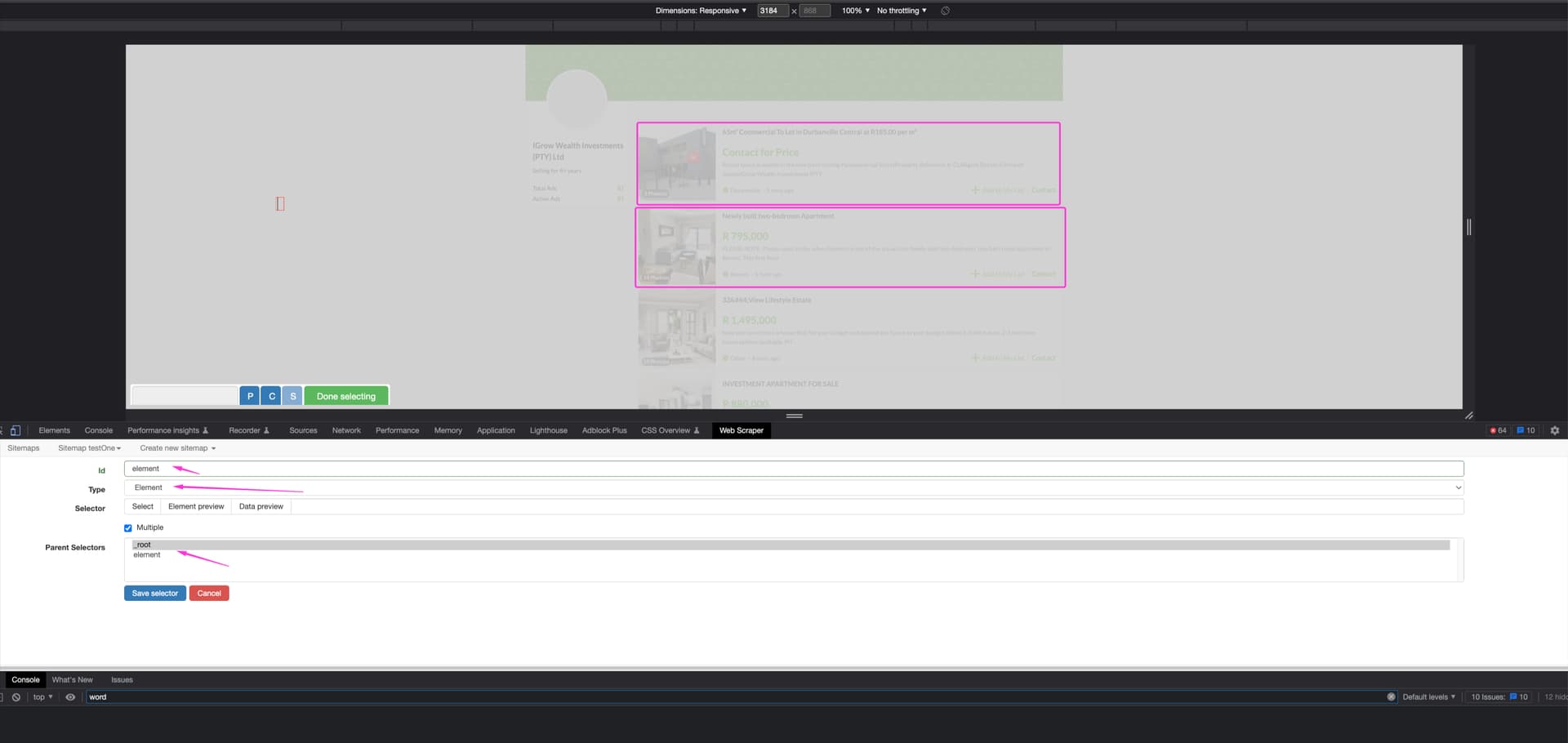Expand Sitemap testOne dropdown menu
Image resolution: width=1568 pixels, height=743 pixels.
(89, 448)
